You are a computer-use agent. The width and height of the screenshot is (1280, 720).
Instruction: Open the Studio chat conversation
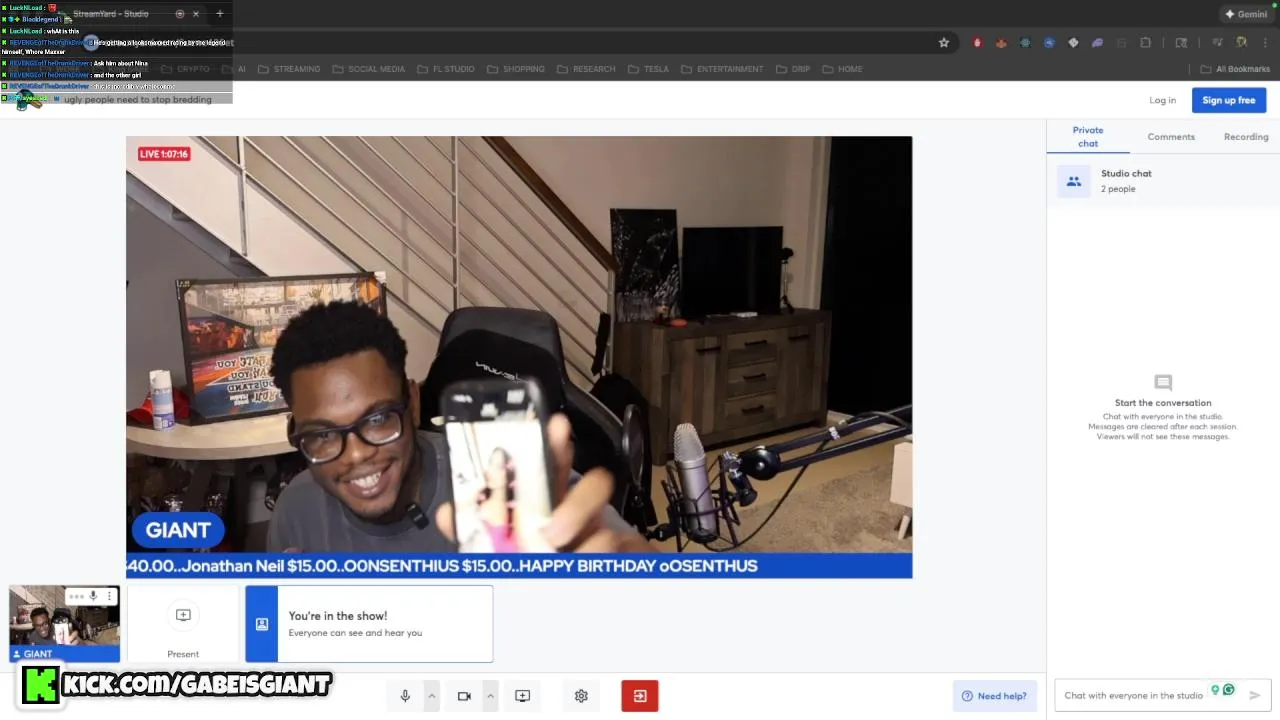[x=1163, y=181]
